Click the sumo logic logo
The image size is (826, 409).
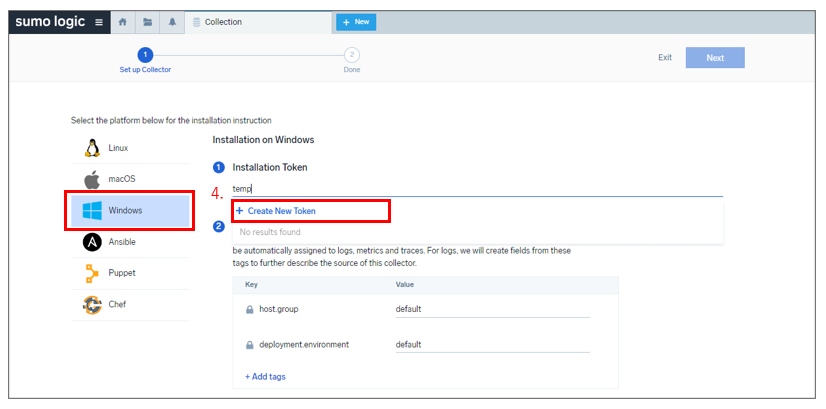[x=50, y=22]
